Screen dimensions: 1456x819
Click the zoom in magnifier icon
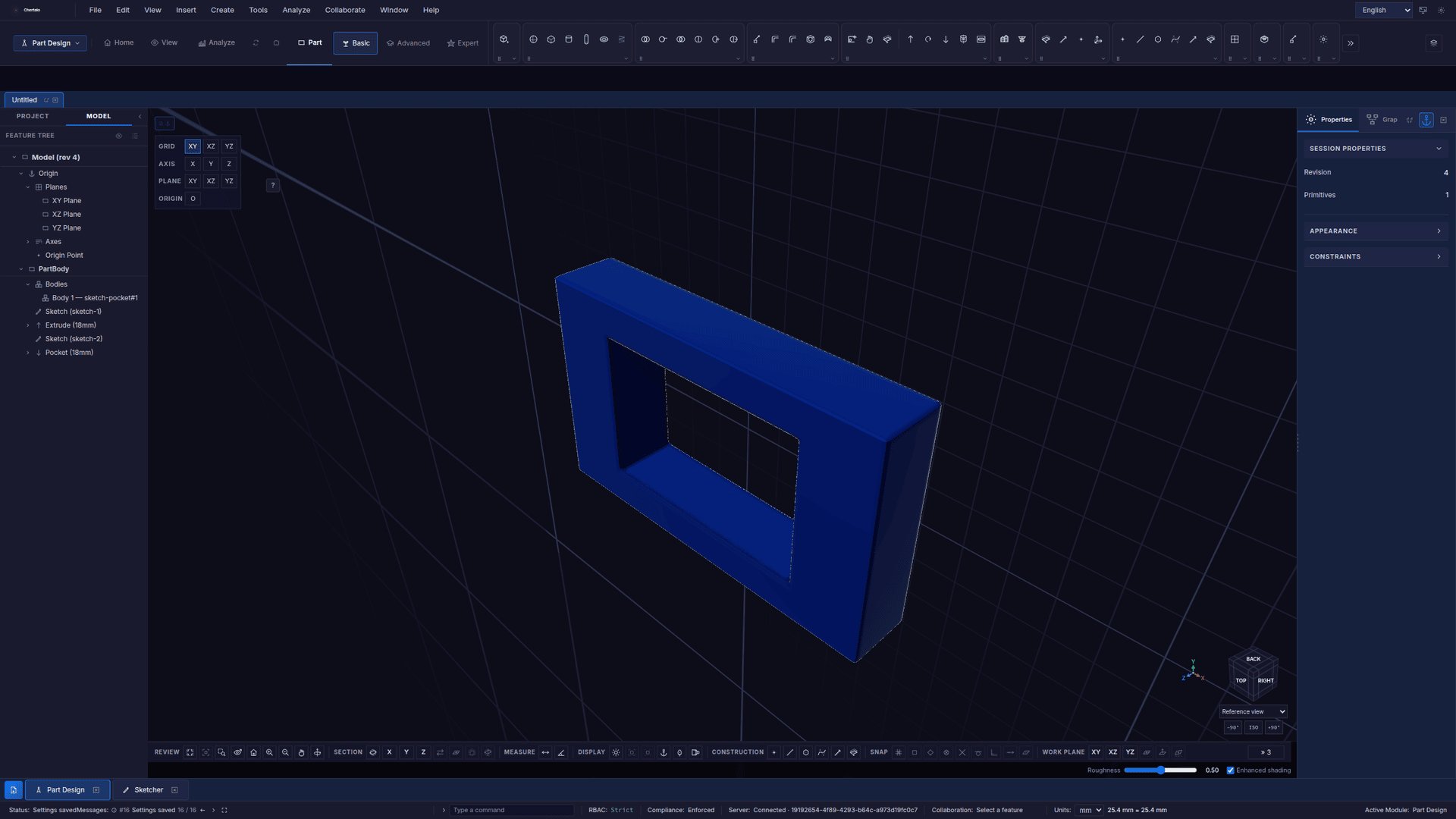(x=269, y=752)
